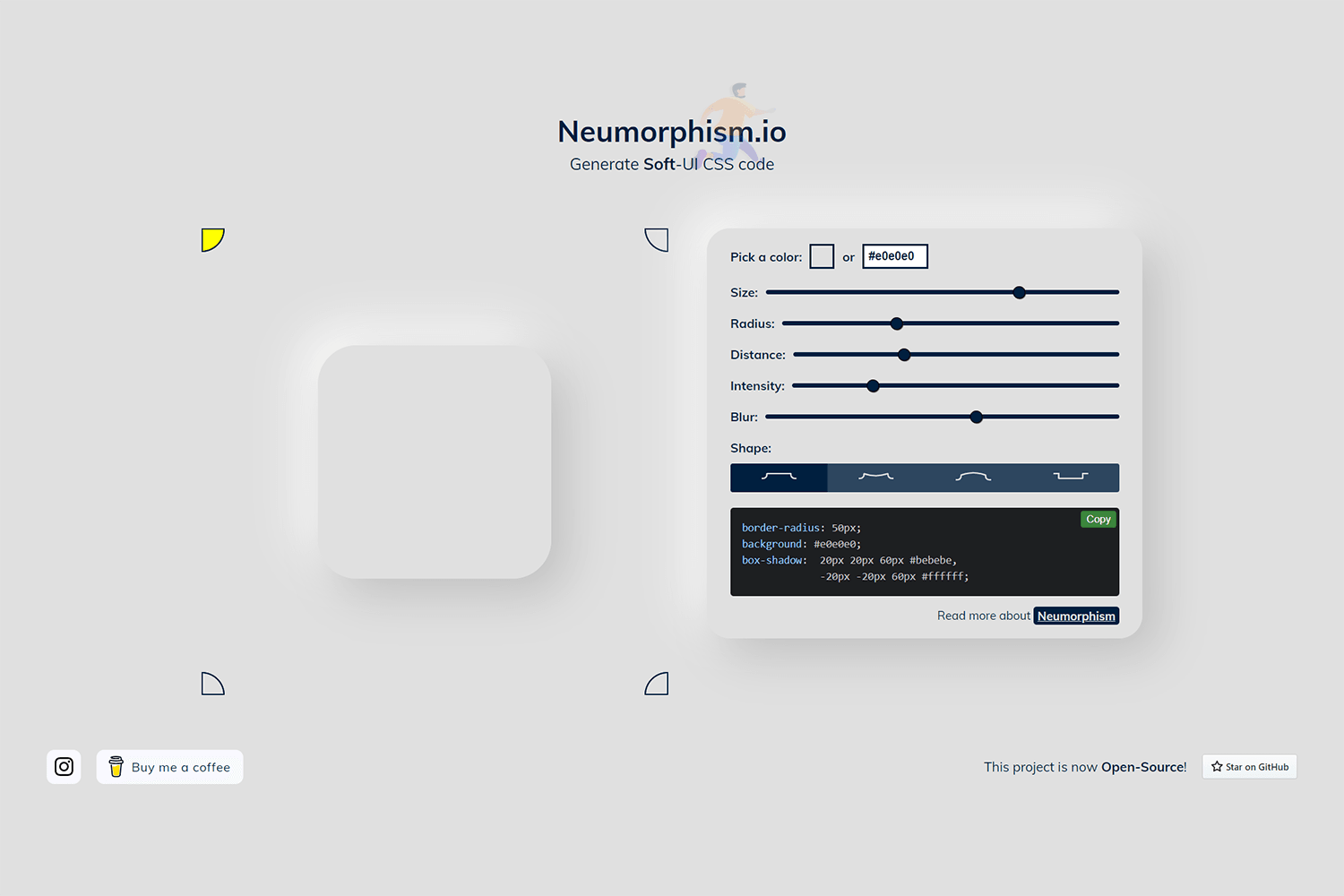Click the Intensity slider handle

[874, 386]
